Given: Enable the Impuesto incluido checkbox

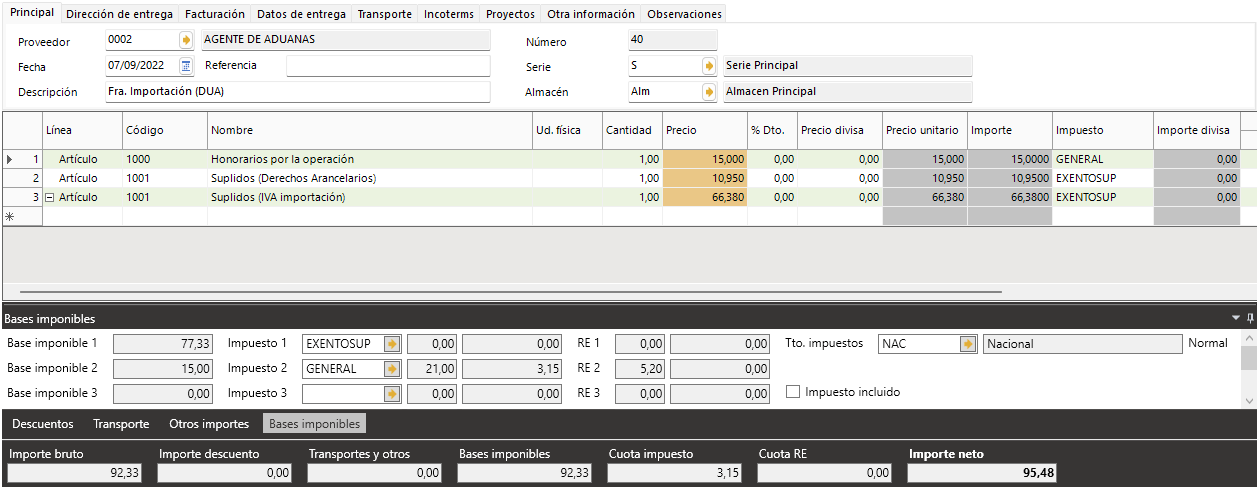Looking at the screenshot, I should 794,392.
